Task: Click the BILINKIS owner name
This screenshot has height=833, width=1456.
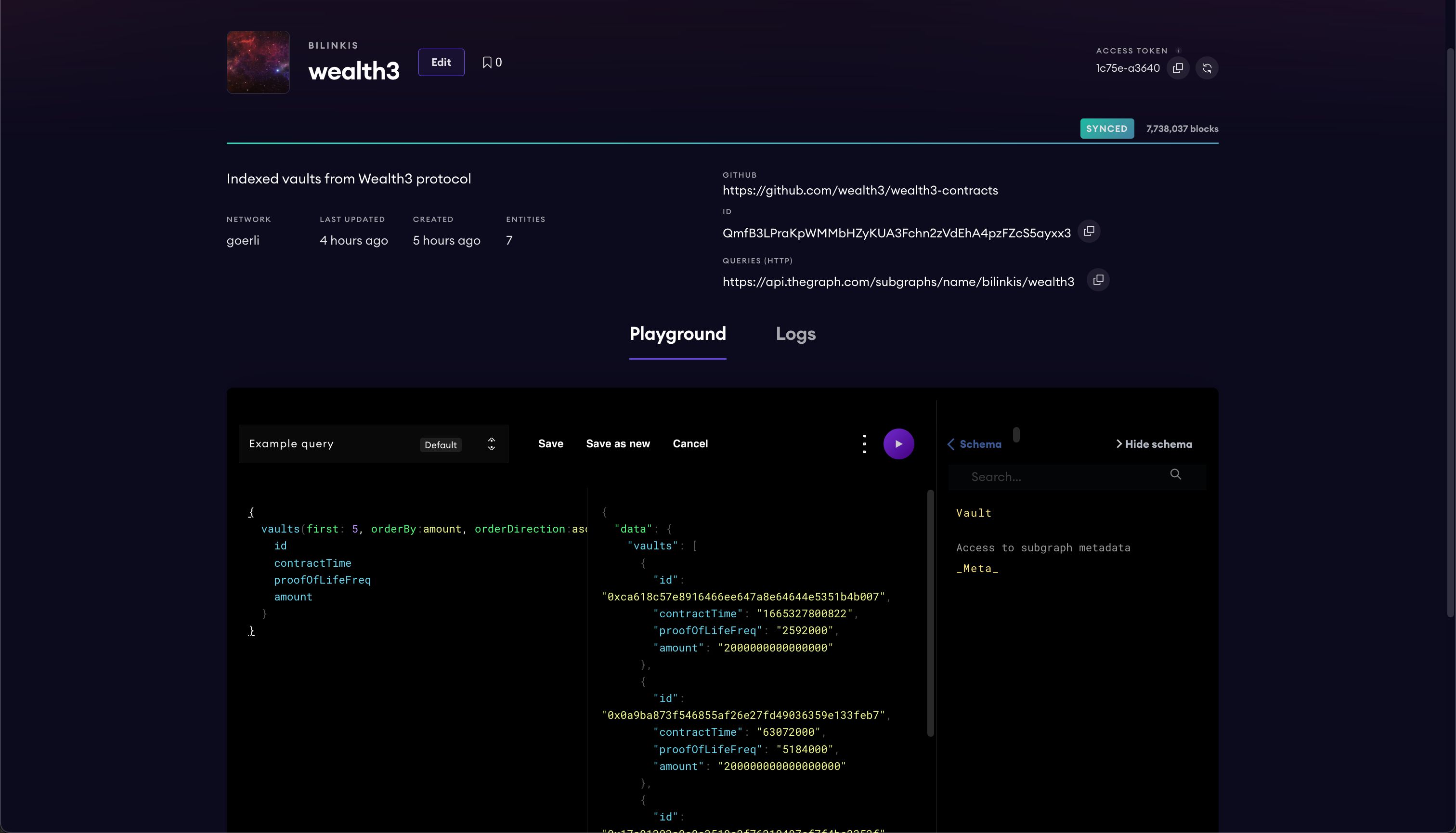Action: click(x=333, y=45)
